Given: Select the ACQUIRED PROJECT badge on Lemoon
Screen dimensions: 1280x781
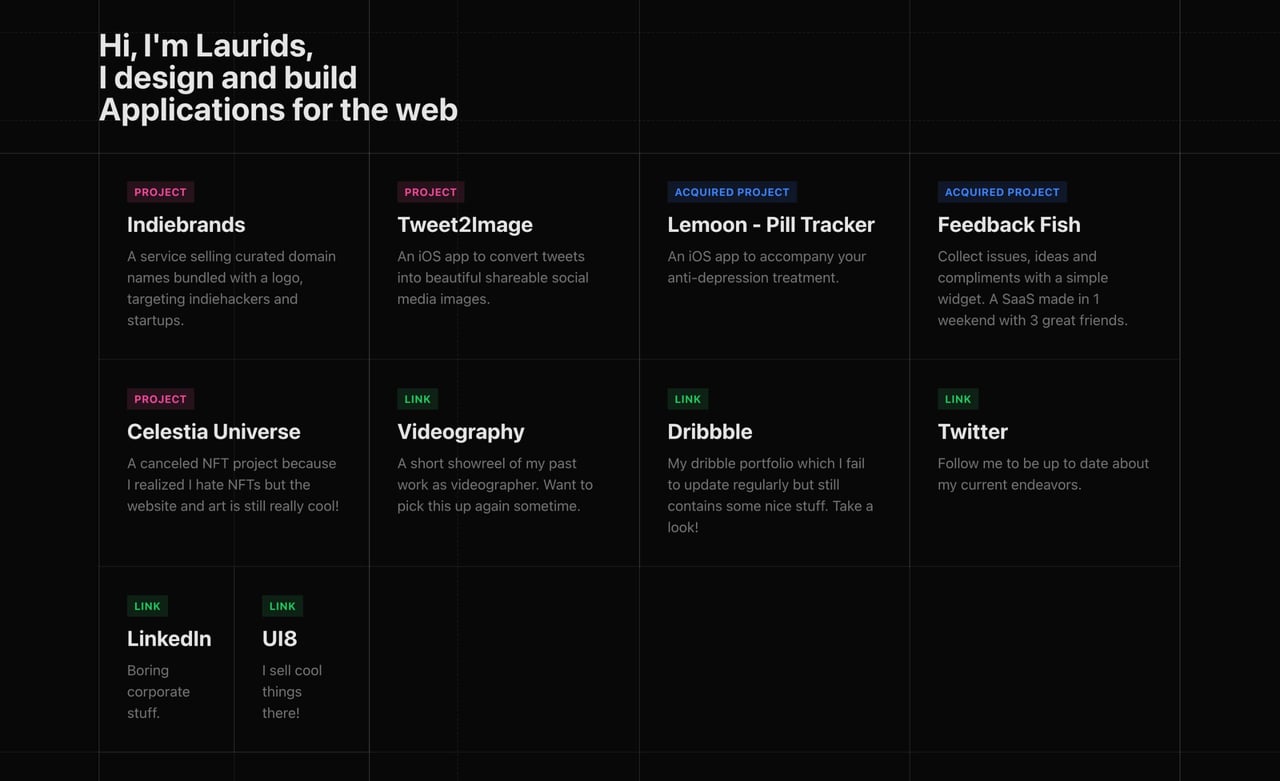Looking at the screenshot, I should tap(732, 191).
